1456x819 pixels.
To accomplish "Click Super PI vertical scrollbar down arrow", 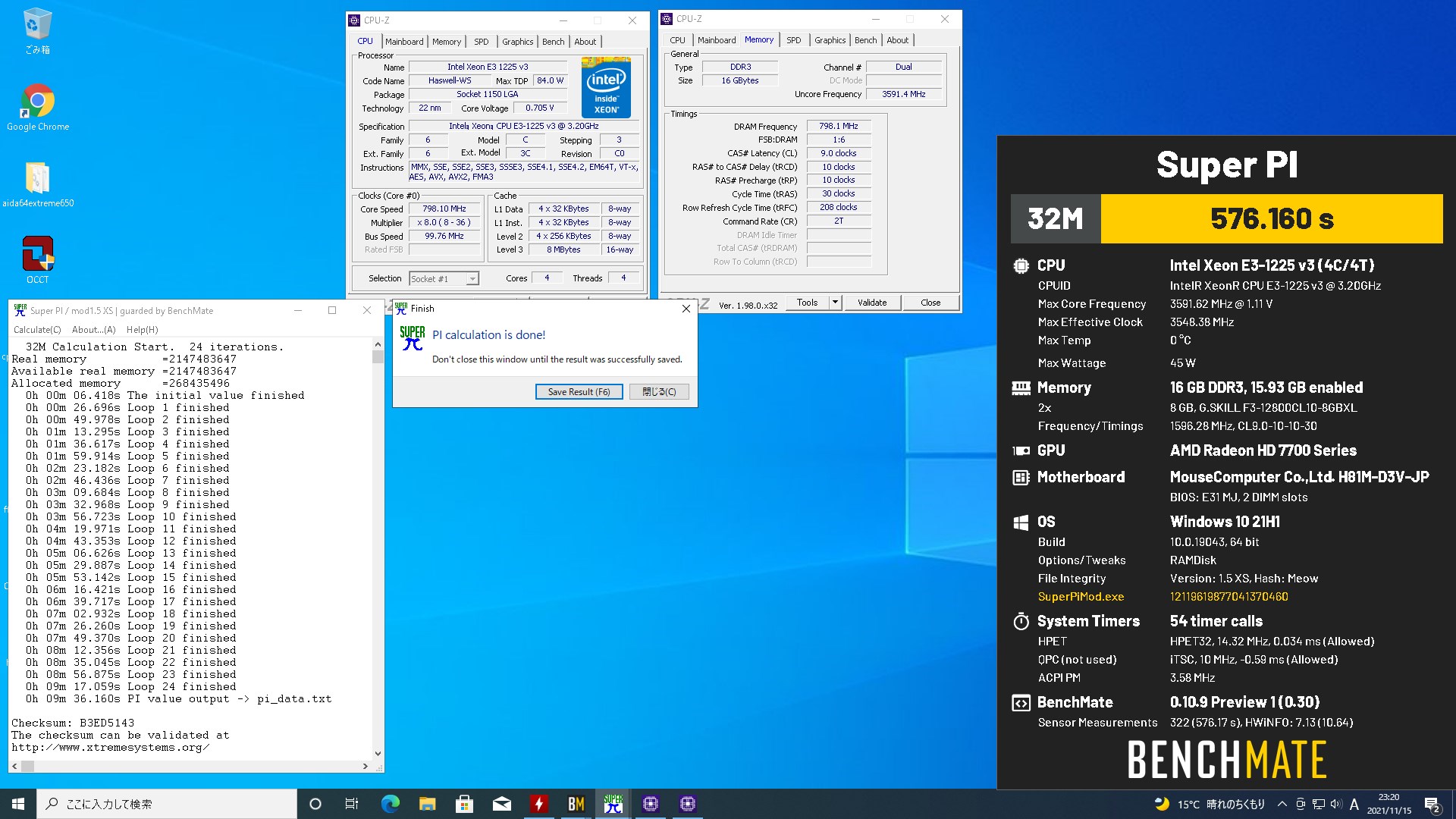I will click(378, 754).
